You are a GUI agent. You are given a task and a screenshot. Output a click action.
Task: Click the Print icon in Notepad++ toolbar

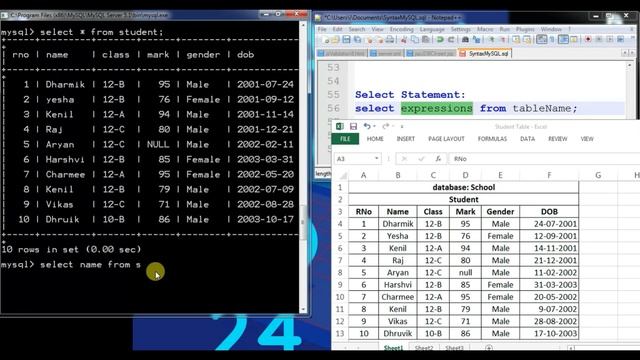pyautogui.click(x=390, y=40)
